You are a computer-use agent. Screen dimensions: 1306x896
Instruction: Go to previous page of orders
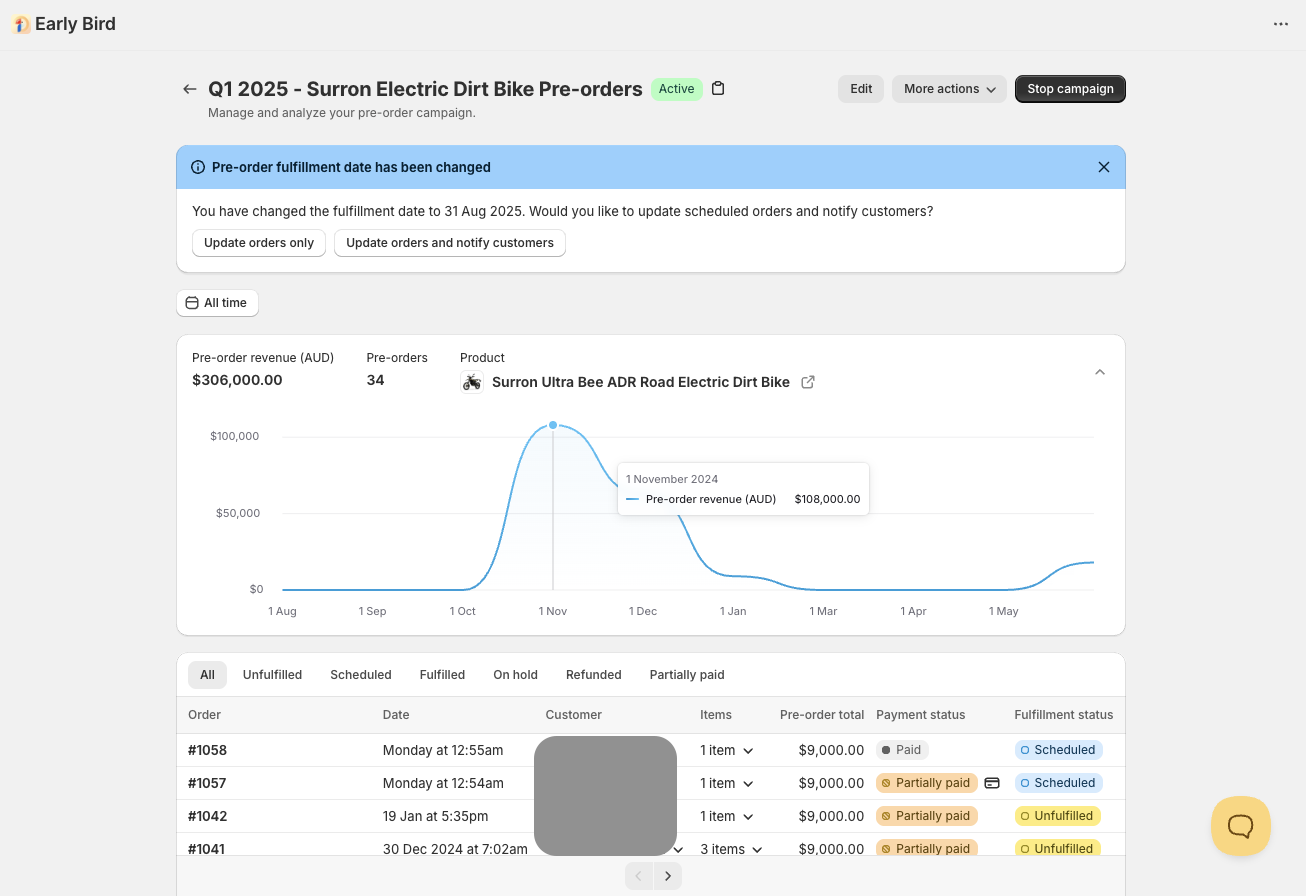point(640,877)
